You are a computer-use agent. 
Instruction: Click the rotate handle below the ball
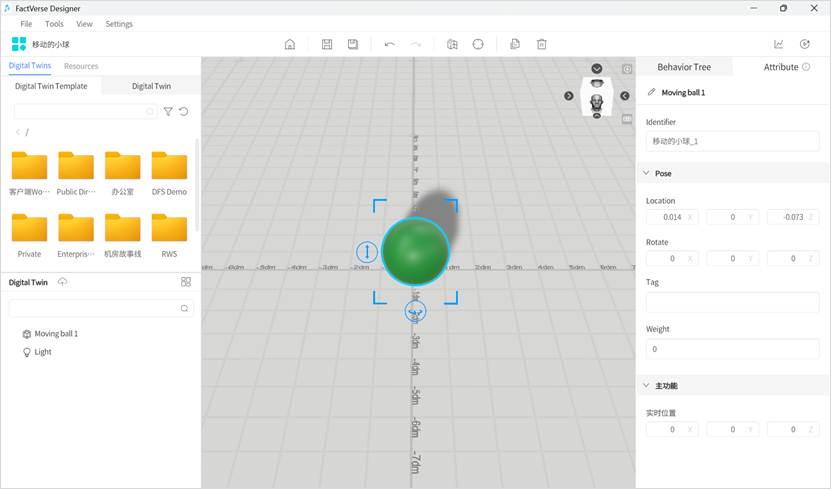point(415,312)
